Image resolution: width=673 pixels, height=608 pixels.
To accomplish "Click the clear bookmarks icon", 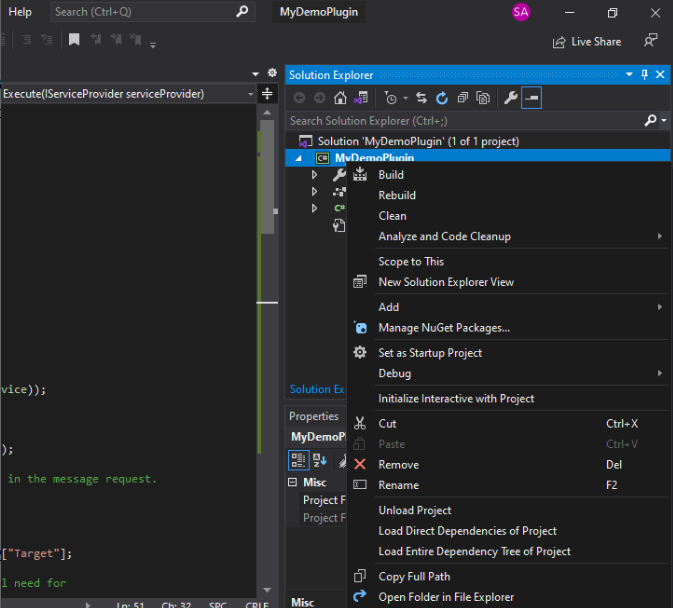I will [x=136, y=39].
